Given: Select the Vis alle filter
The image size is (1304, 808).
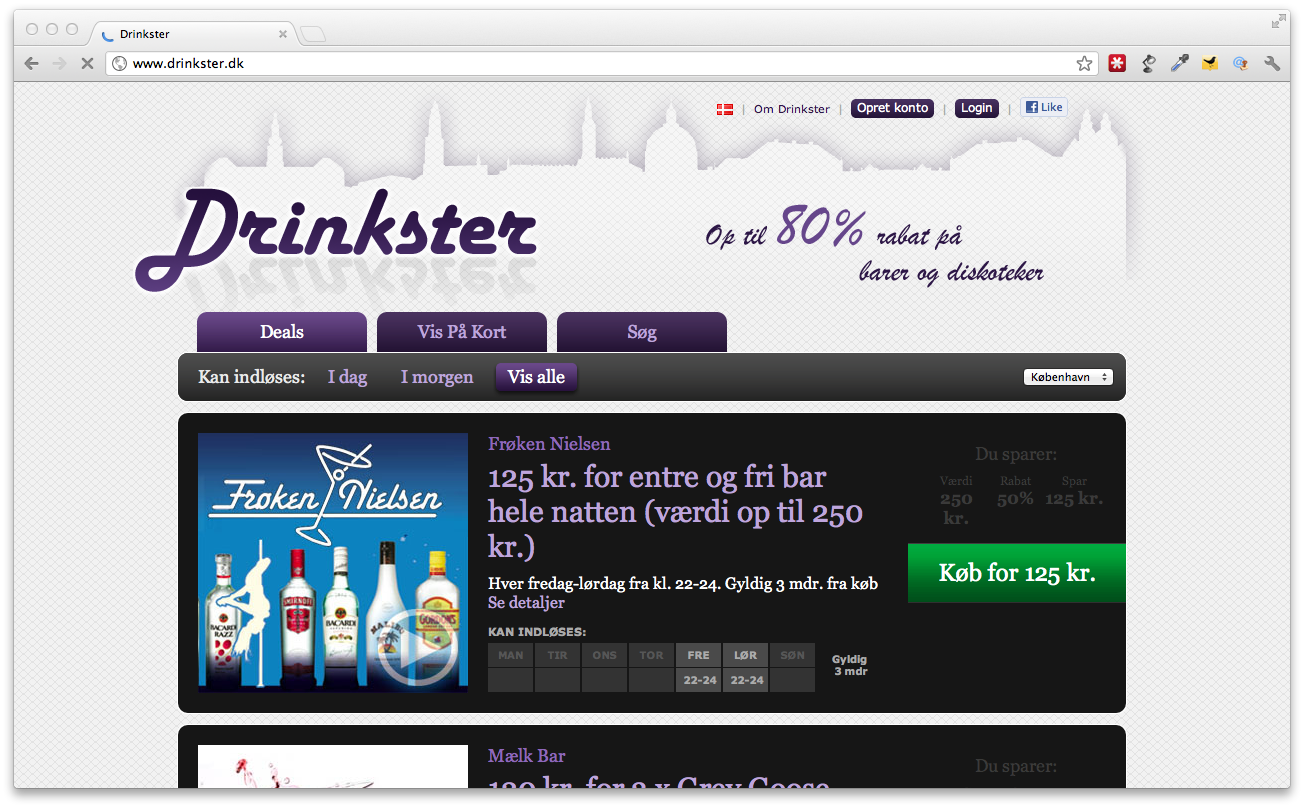Looking at the screenshot, I should (x=537, y=377).
